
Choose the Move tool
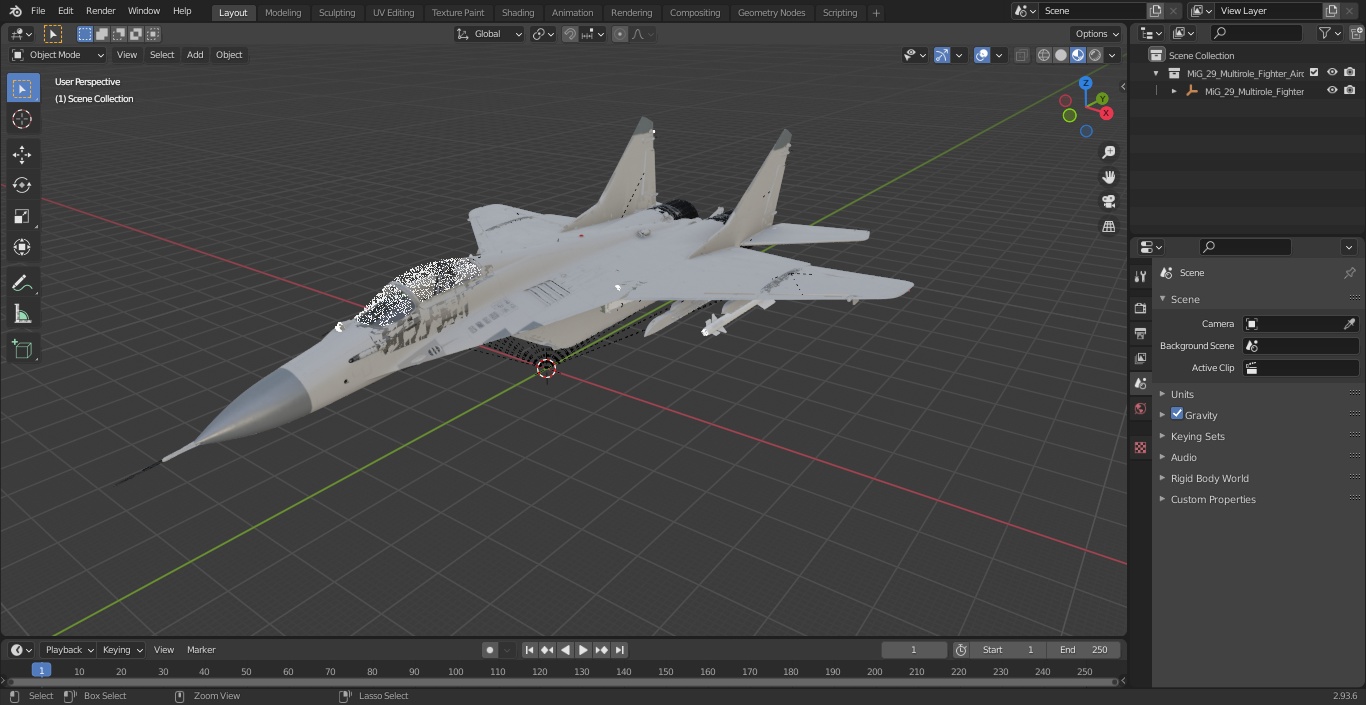[x=22, y=154]
